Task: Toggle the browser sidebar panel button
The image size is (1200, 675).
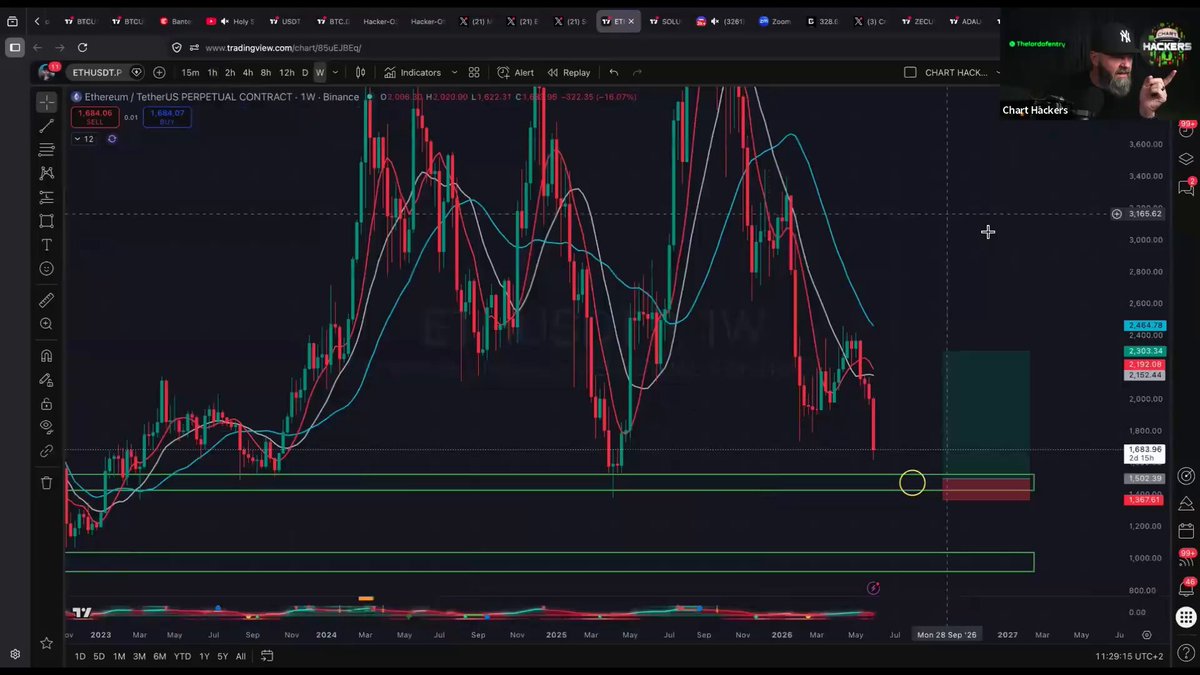Action: [x=15, y=47]
